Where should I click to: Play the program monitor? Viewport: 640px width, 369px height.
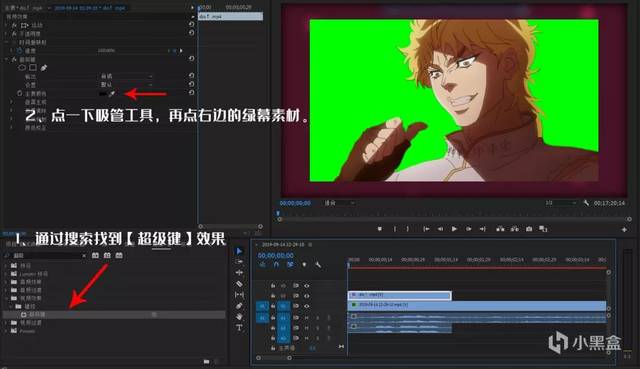pyautogui.click(x=454, y=229)
